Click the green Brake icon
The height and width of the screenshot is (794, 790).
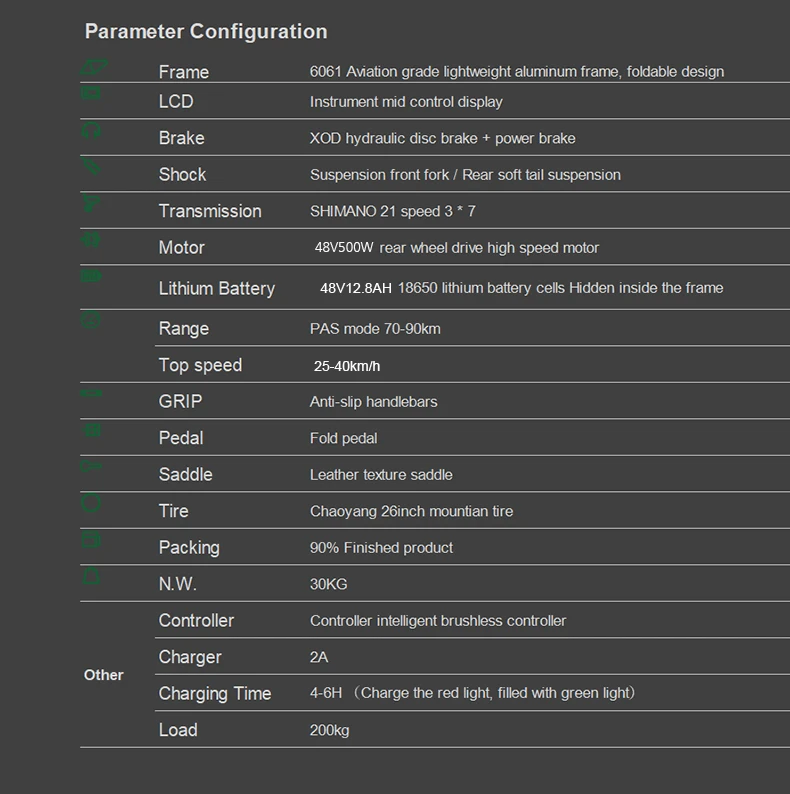point(92,130)
